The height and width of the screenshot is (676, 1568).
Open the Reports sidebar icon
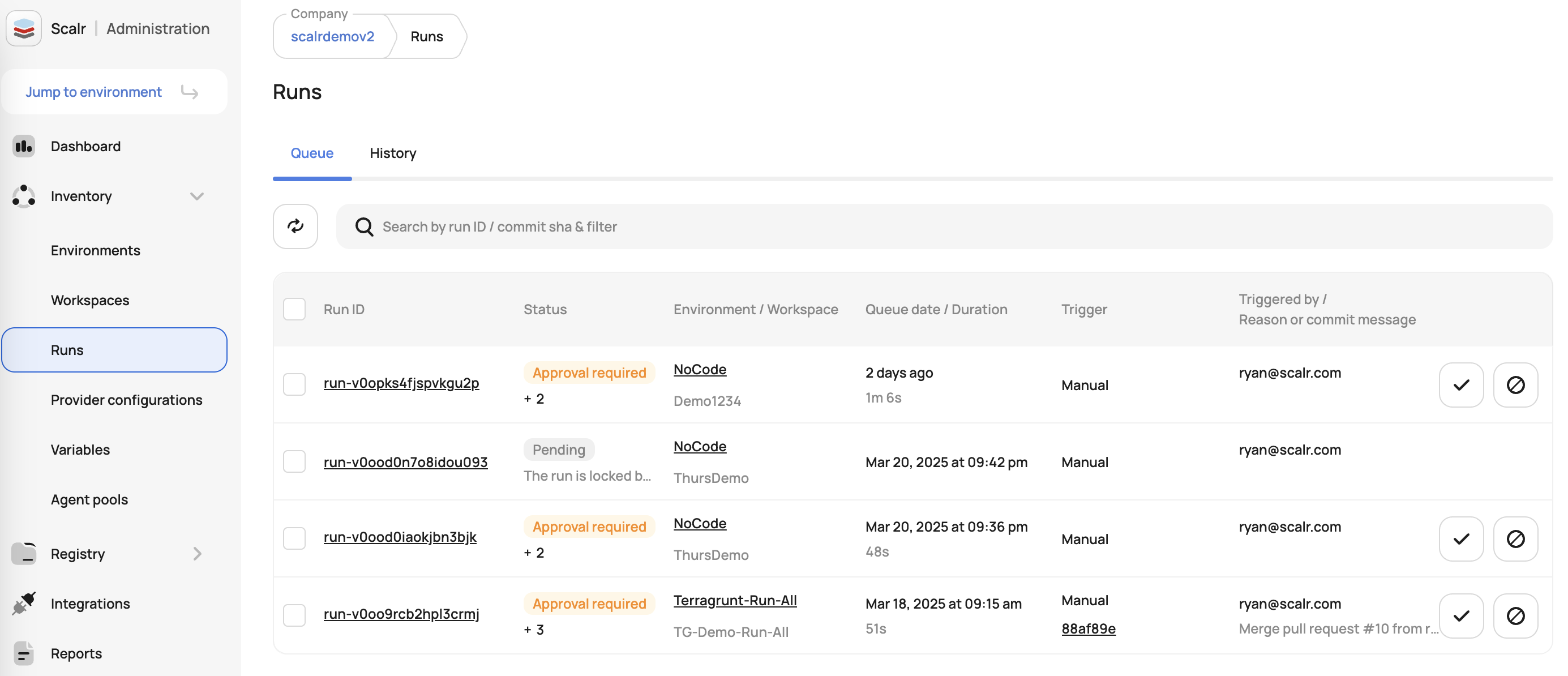coord(24,653)
